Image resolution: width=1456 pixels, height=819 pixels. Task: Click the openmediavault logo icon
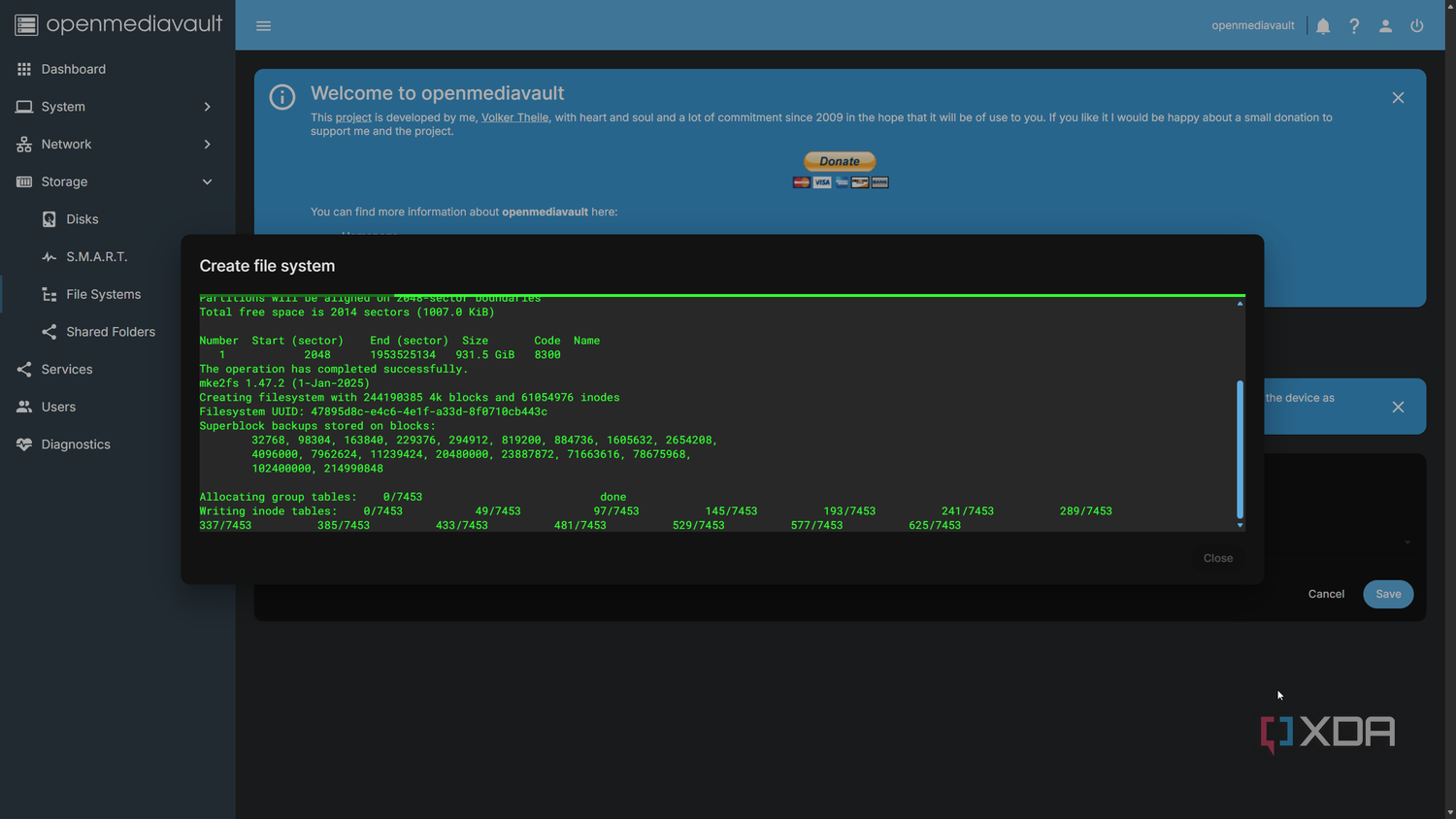(x=26, y=25)
